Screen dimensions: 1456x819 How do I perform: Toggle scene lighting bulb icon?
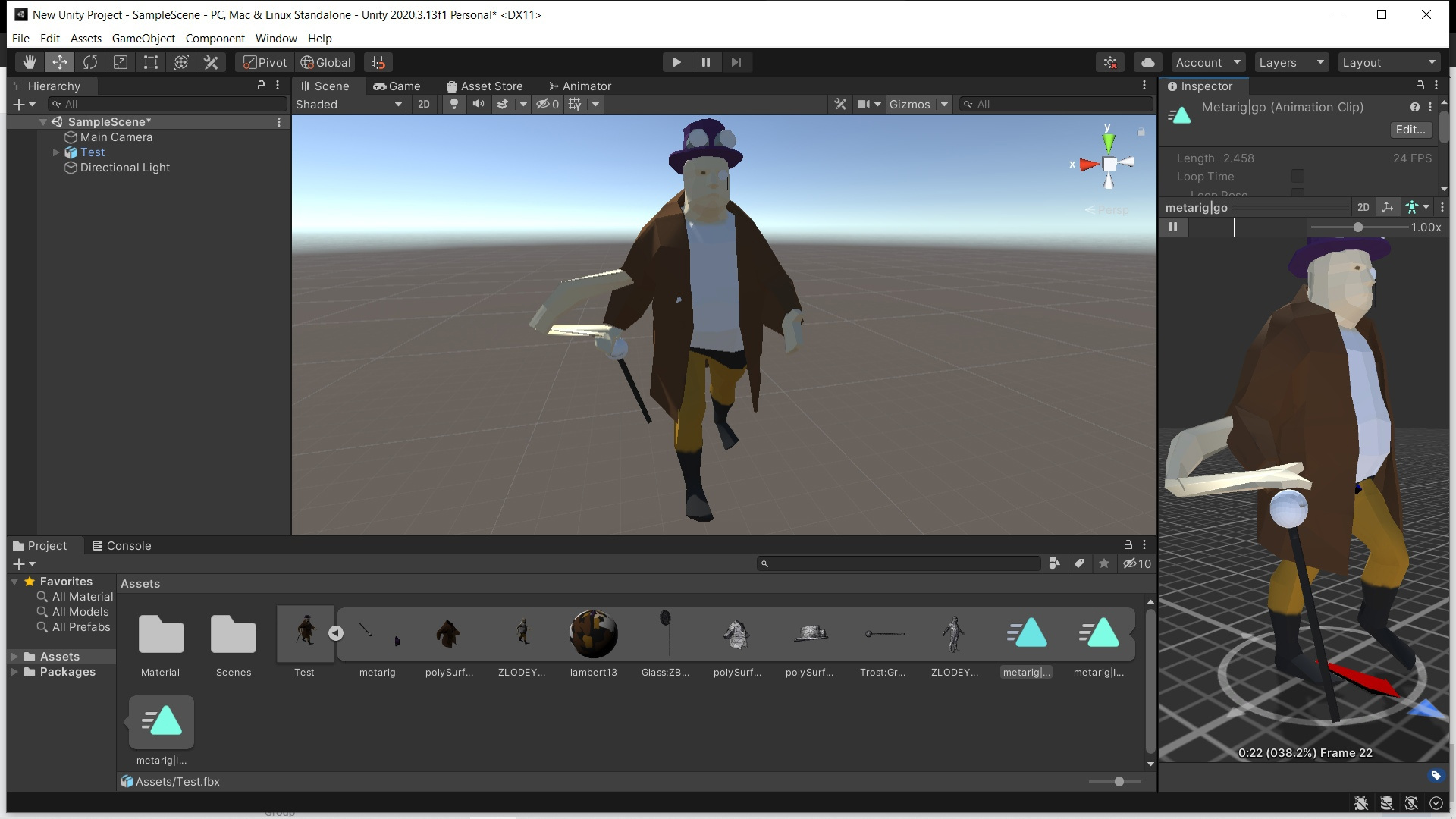click(x=453, y=104)
